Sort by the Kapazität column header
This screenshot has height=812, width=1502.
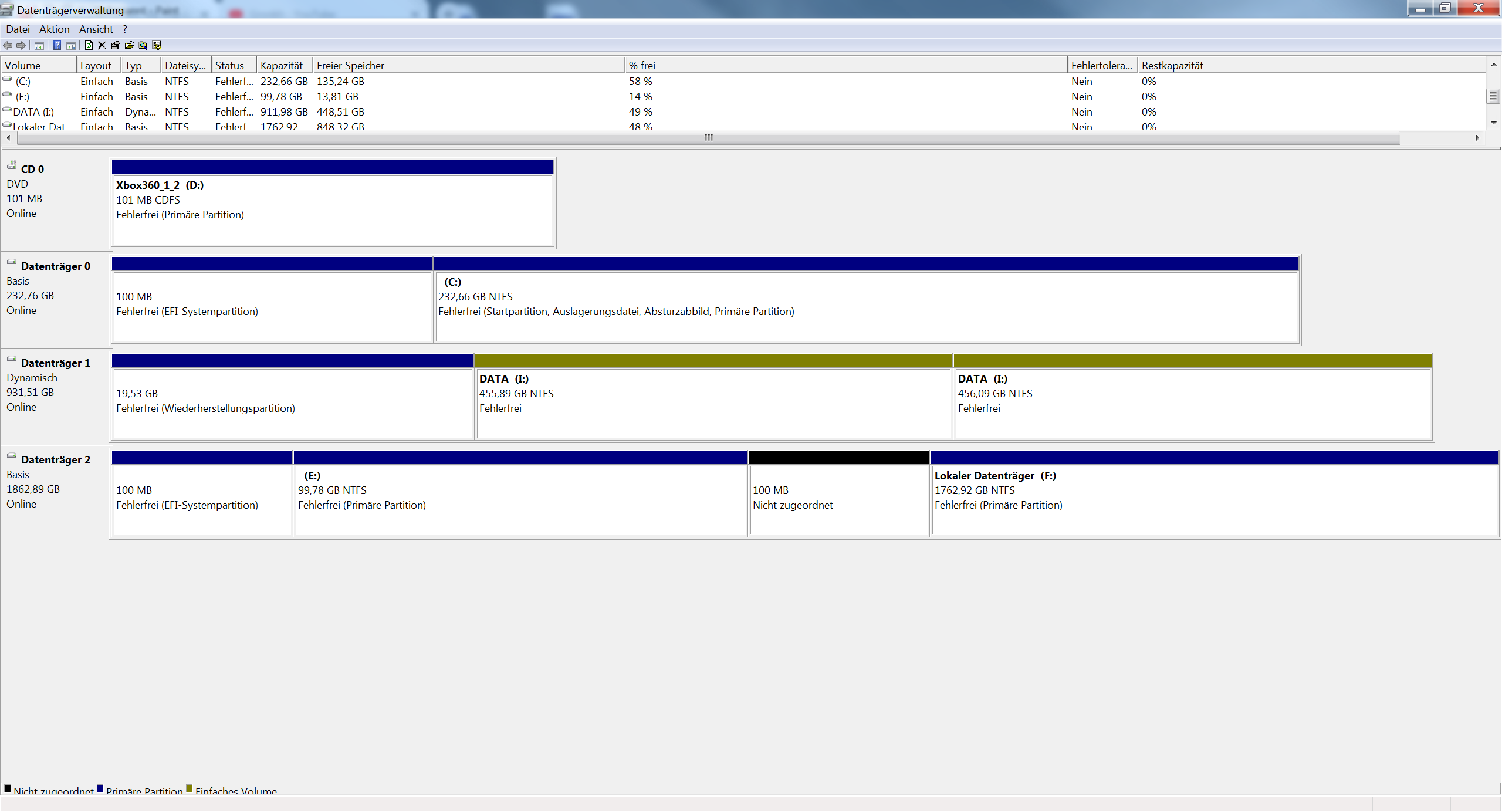(x=282, y=66)
